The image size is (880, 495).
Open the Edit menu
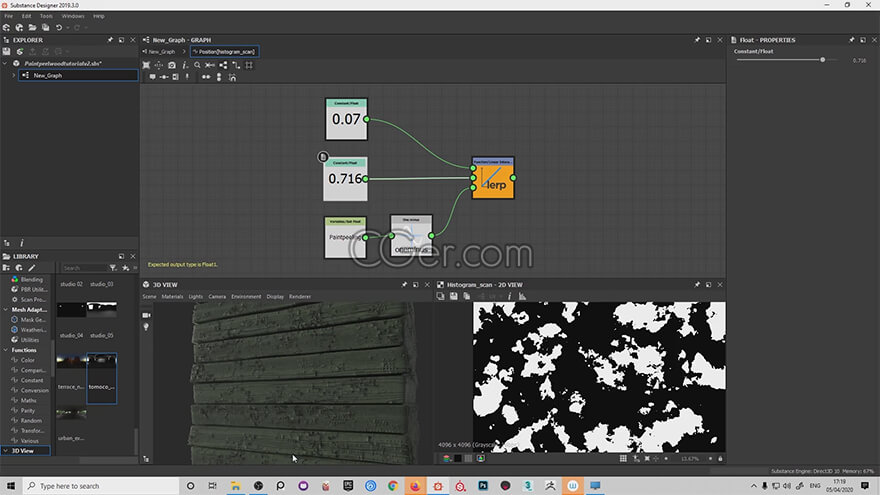tap(26, 16)
